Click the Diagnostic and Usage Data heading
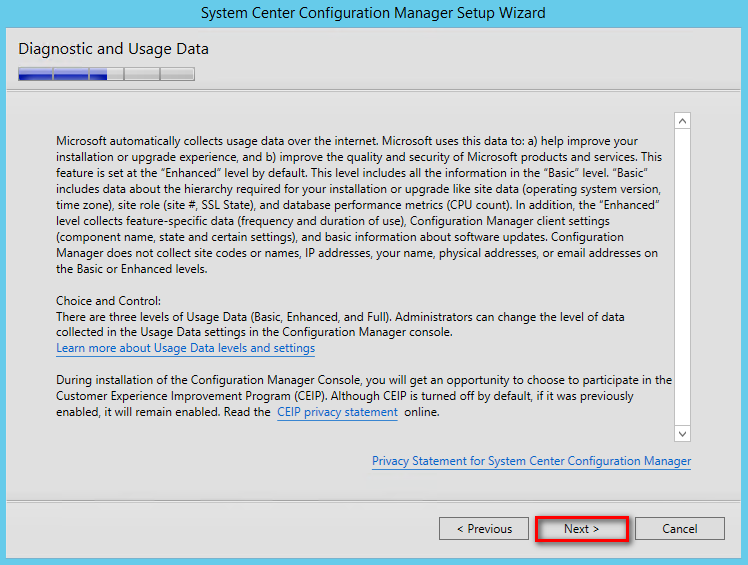Image resolution: width=748 pixels, height=565 pixels. coord(114,49)
